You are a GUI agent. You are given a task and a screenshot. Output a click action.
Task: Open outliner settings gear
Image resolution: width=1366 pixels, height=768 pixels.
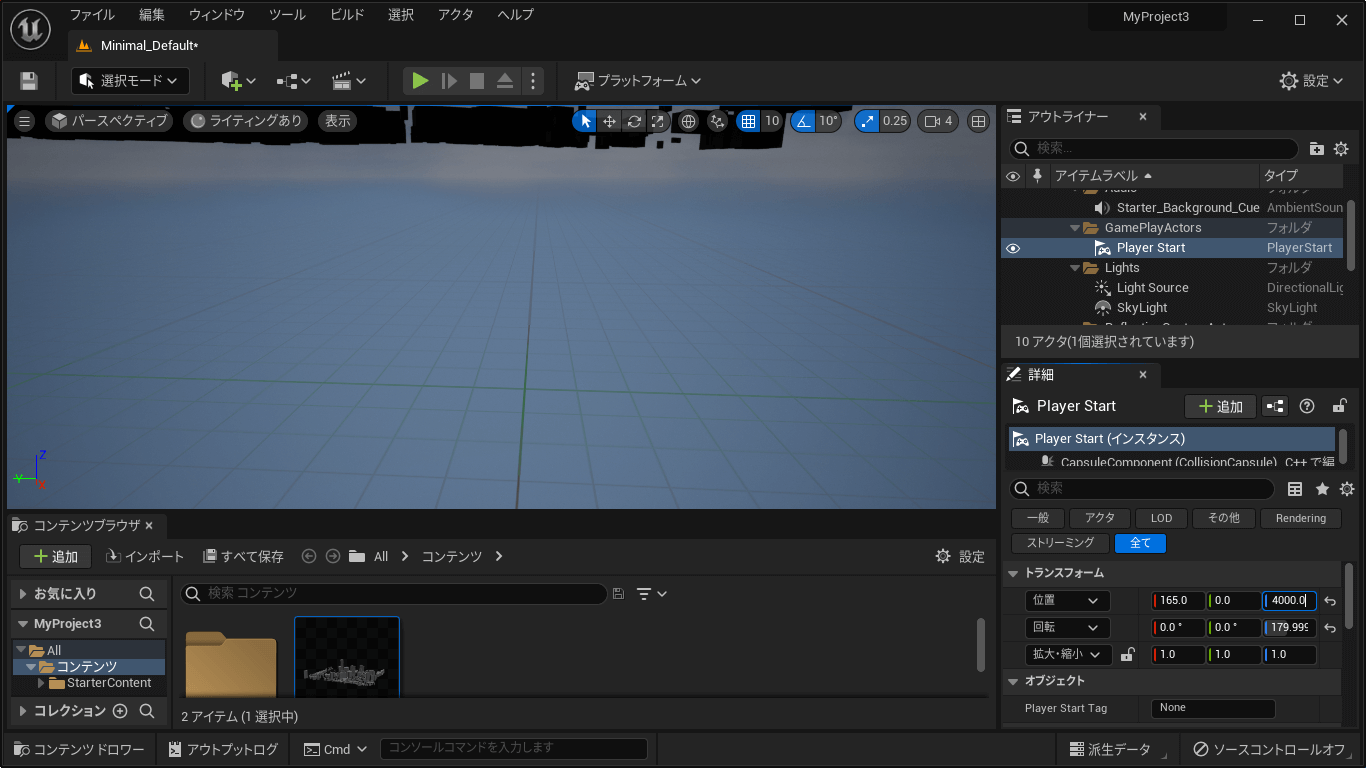(x=1341, y=149)
